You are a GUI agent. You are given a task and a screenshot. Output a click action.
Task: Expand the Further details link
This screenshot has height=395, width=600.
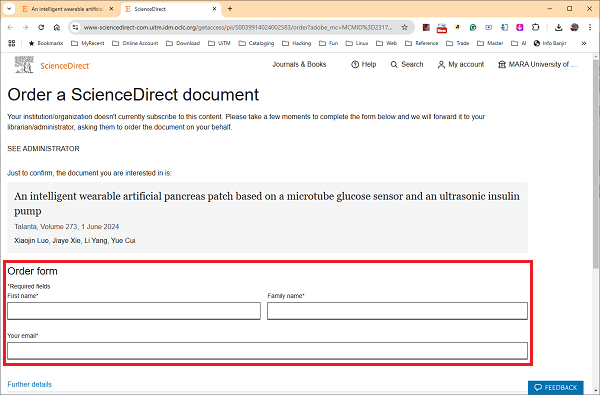pyautogui.click(x=29, y=384)
